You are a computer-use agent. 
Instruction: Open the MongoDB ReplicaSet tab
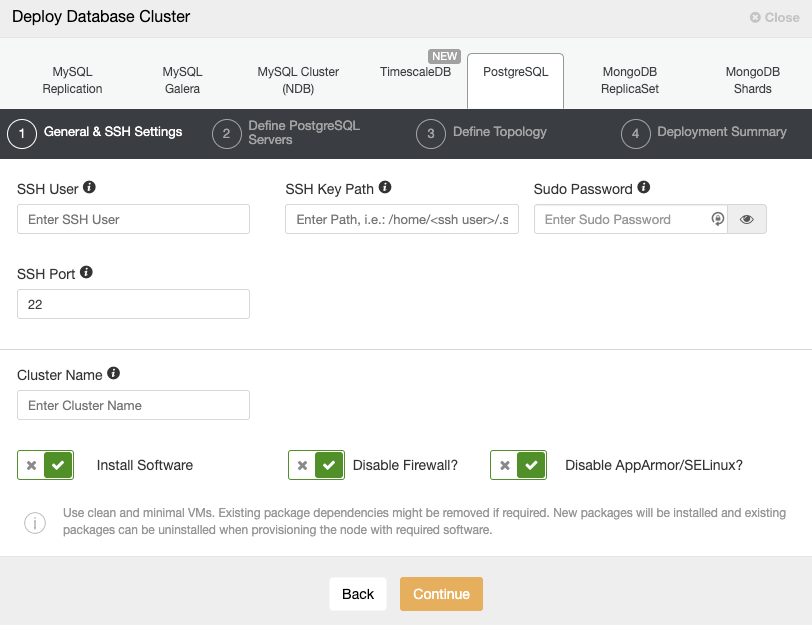630,80
